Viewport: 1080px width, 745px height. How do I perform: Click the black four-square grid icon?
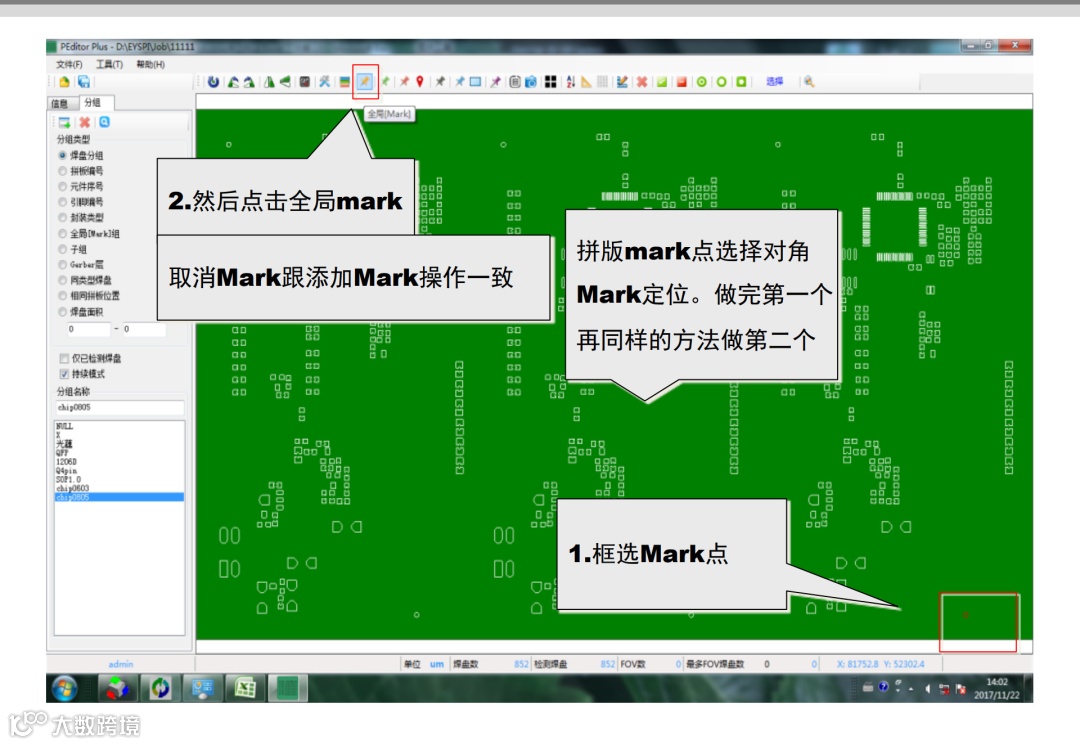point(550,81)
